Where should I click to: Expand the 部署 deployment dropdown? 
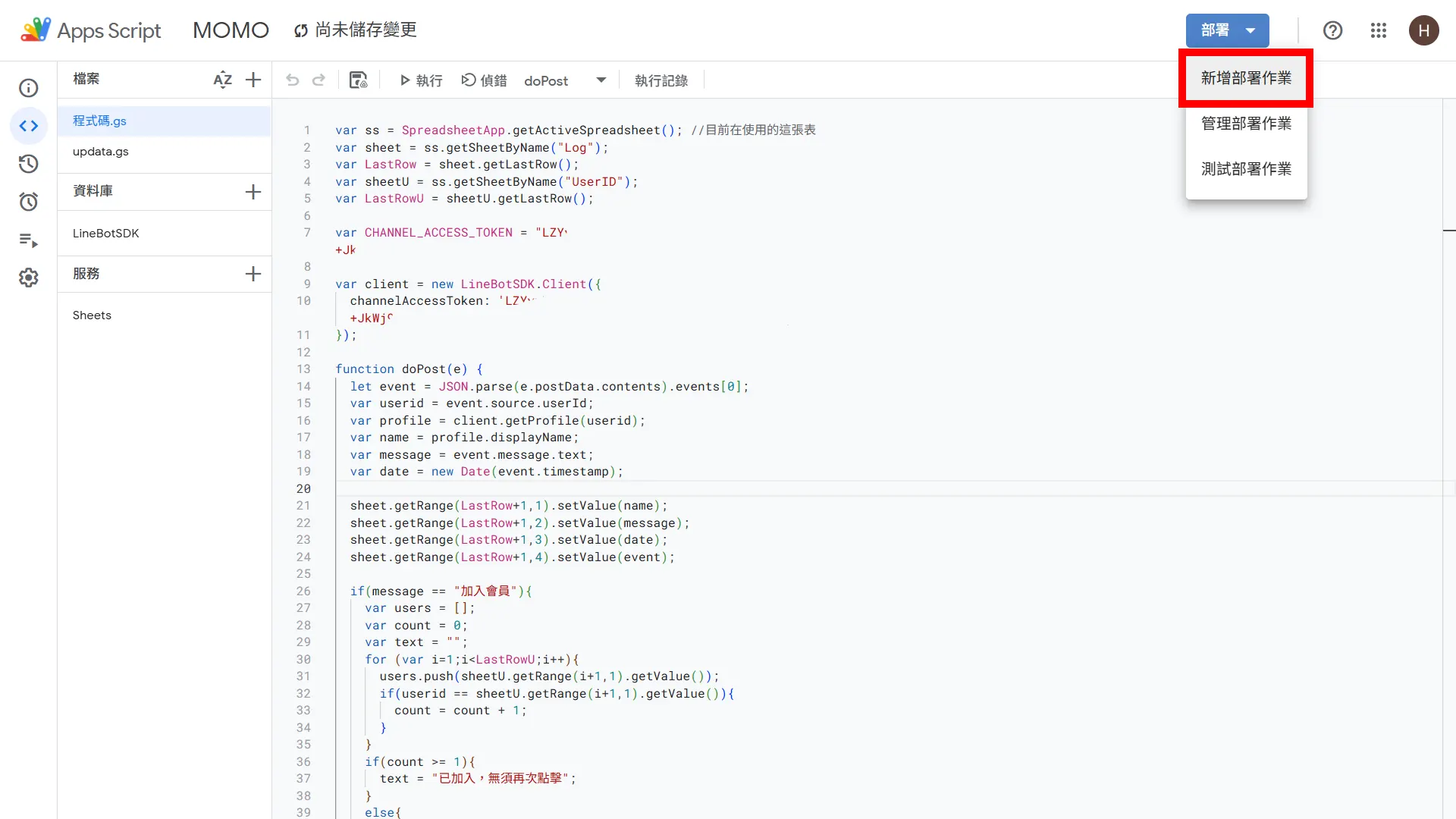(x=1225, y=30)
